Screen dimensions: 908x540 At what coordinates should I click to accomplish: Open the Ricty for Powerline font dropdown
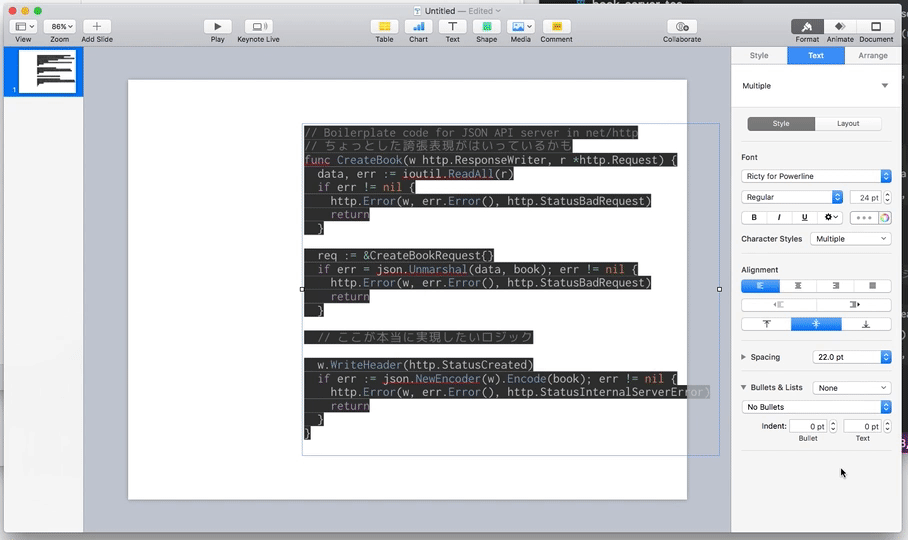tap(816, 176)
